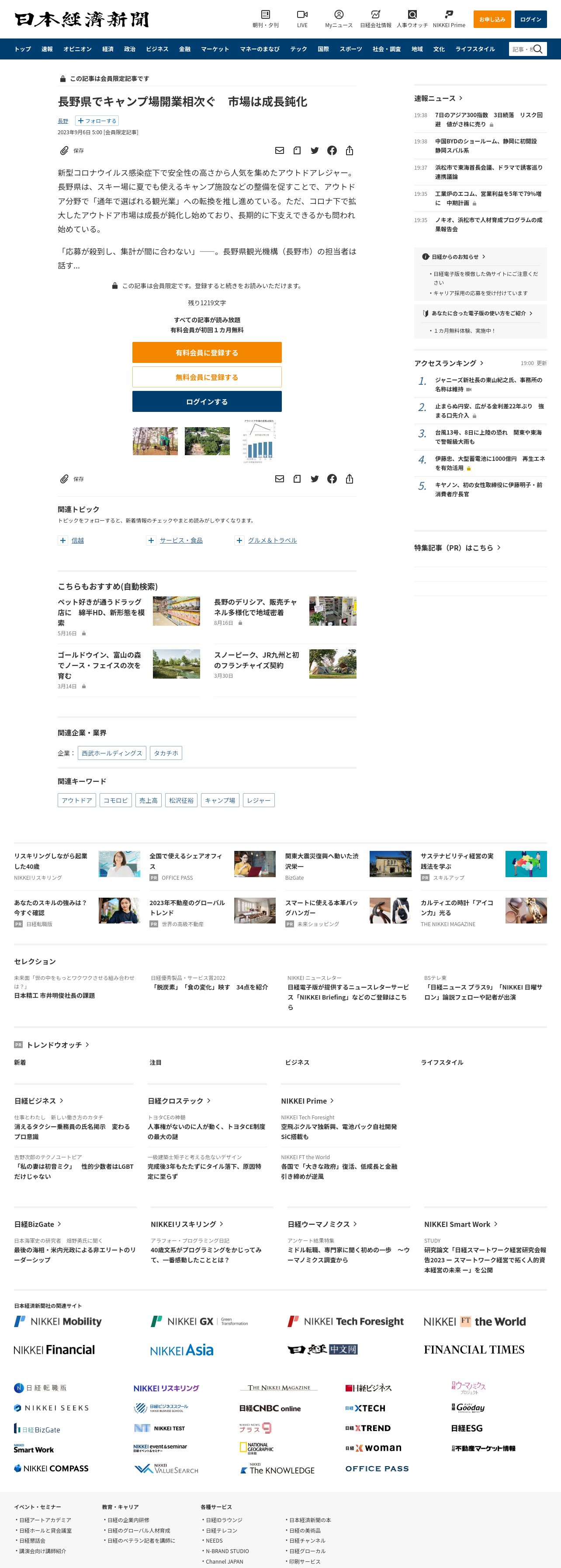Click 無料会員に登録する button

tap(207, 377)
